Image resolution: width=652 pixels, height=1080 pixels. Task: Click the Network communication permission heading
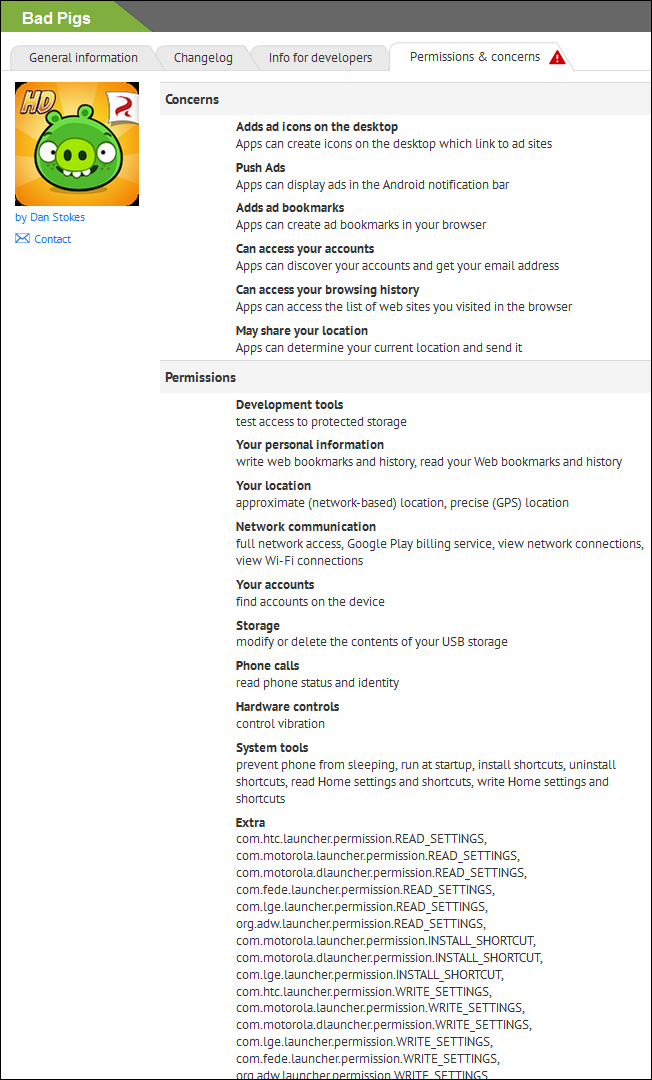click(x=306, y=527)
